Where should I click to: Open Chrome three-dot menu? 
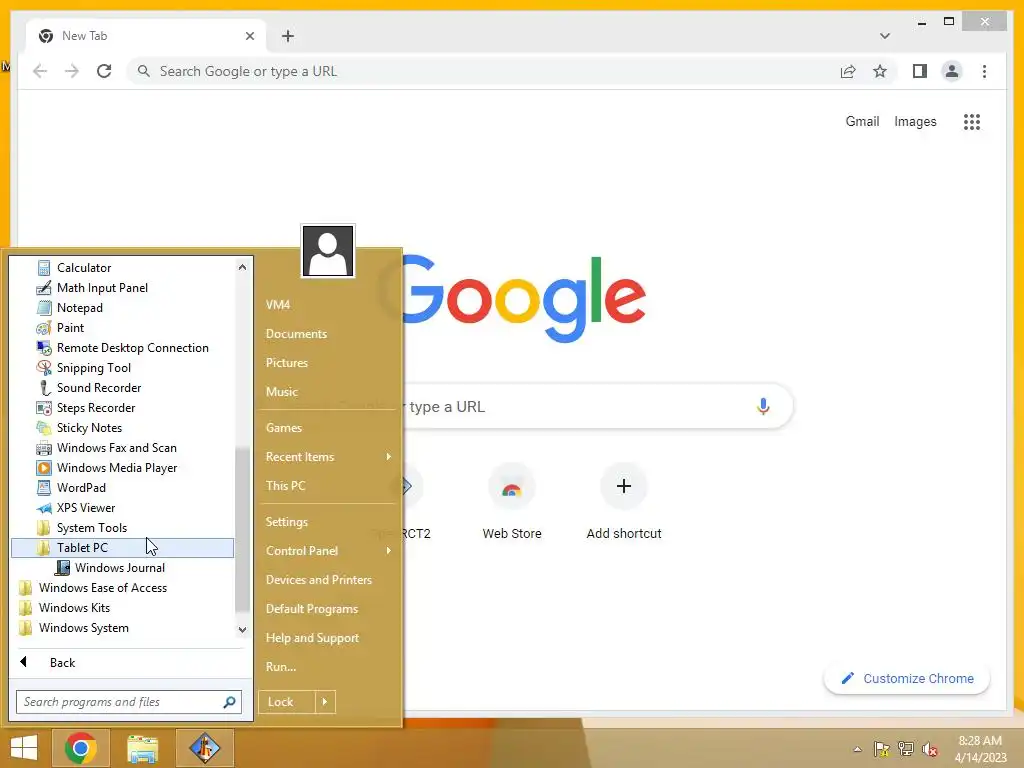coord(984,71)
